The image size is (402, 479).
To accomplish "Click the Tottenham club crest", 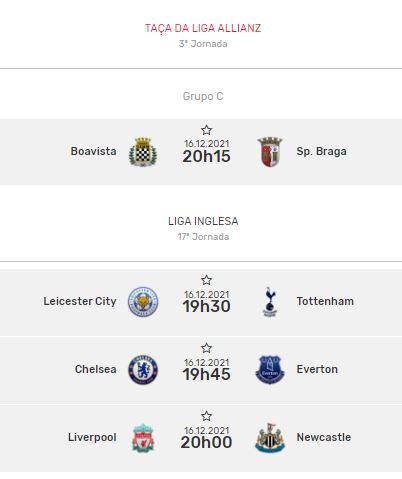I will (270, 302).
